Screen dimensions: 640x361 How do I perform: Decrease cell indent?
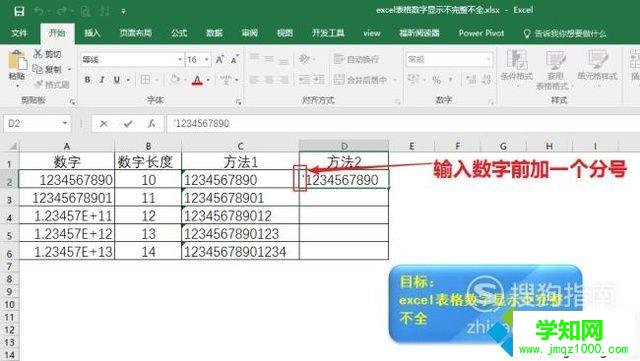coord(304,80)
